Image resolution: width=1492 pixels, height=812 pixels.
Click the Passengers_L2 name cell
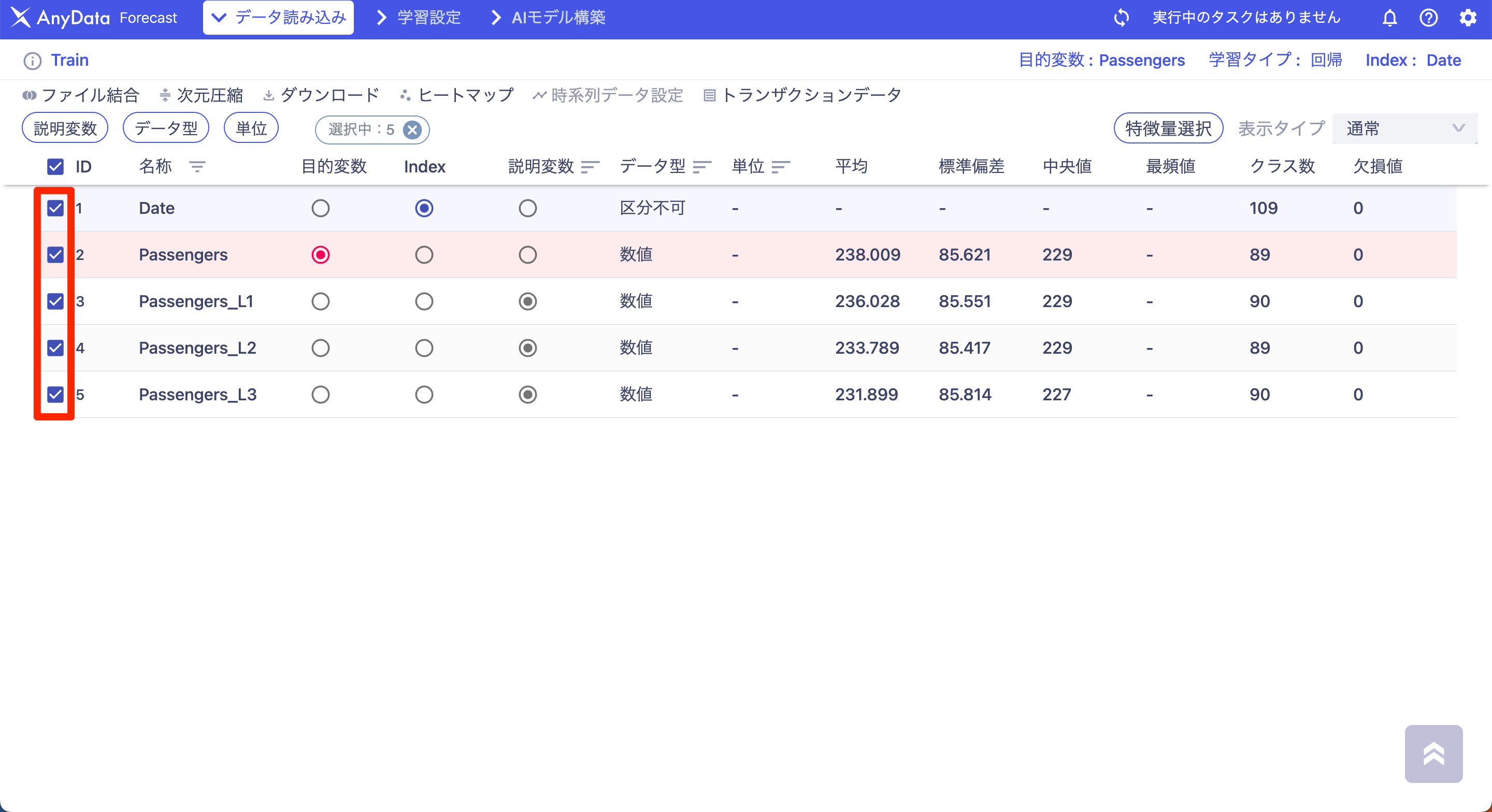pos(197,348)
